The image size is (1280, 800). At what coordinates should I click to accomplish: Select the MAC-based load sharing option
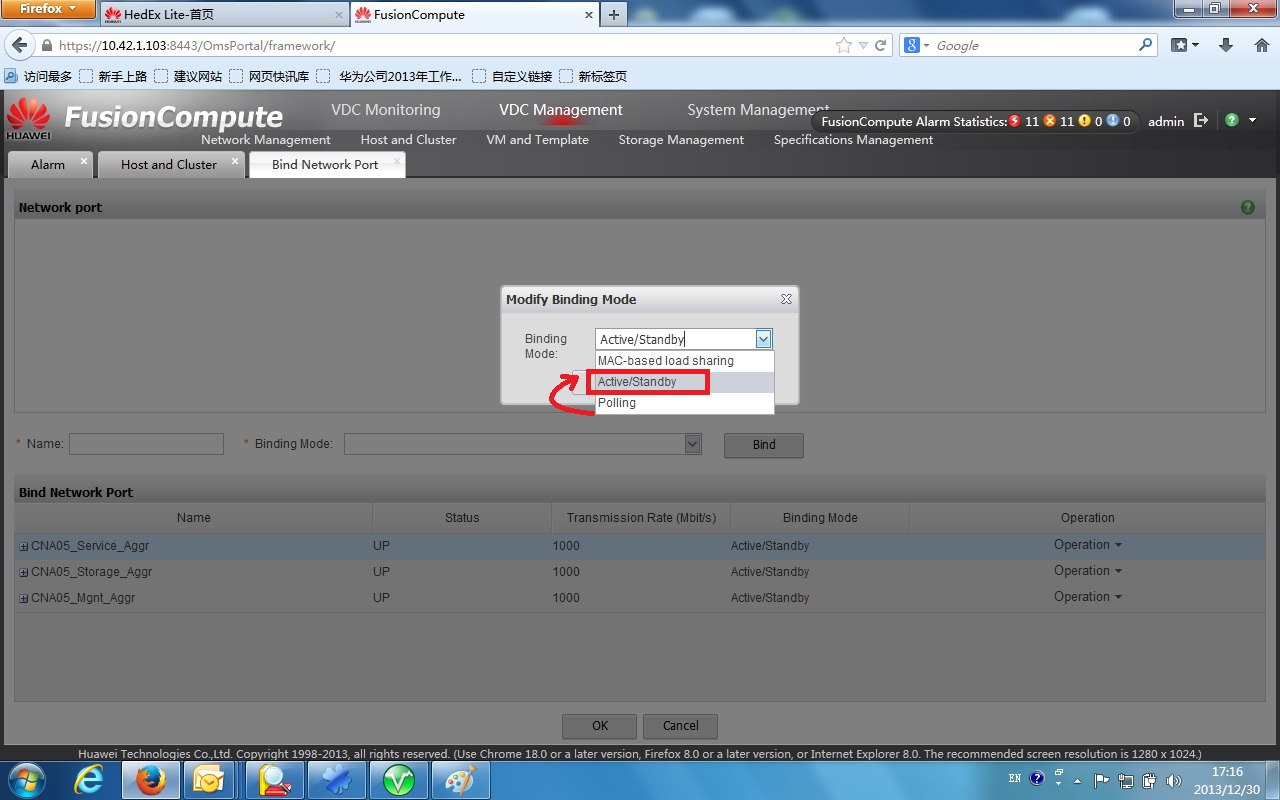[x=684, y=361]
